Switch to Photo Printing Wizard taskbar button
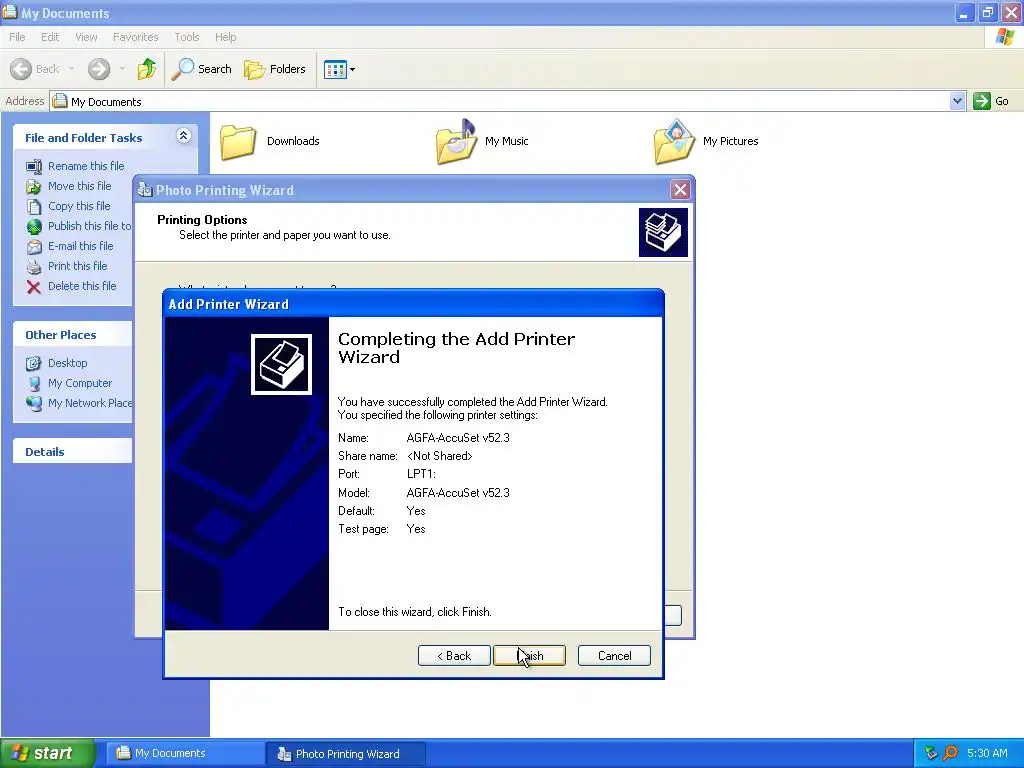The width and height of the screenshot is (1024, 768). coord(346,754)
